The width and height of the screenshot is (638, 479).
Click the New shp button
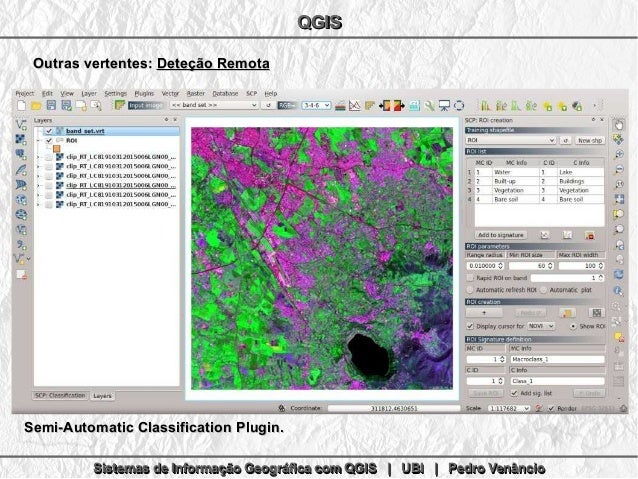(x=589, y=141)
